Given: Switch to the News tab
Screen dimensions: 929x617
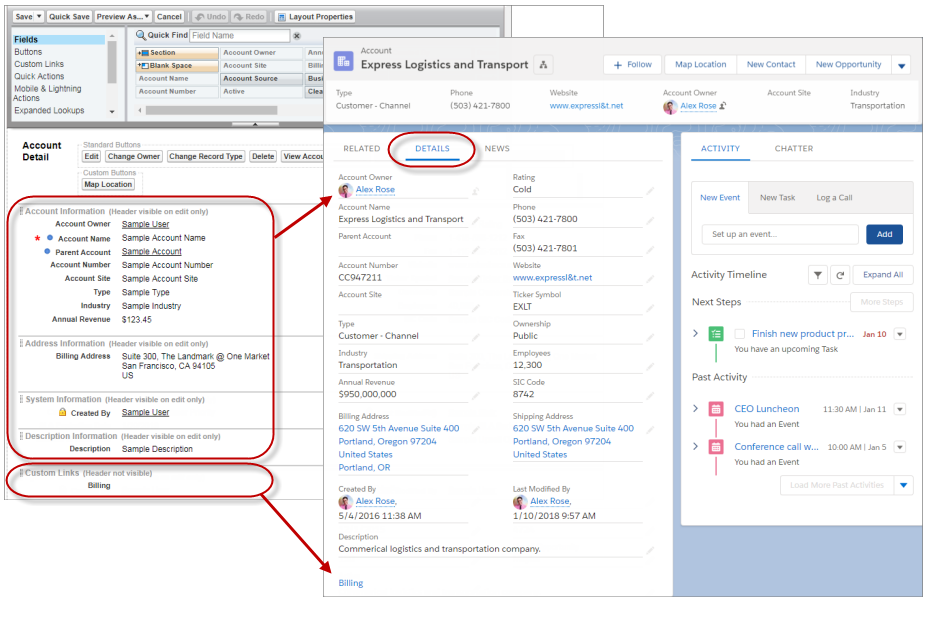Looking at the screenshot, I should 497,149.
